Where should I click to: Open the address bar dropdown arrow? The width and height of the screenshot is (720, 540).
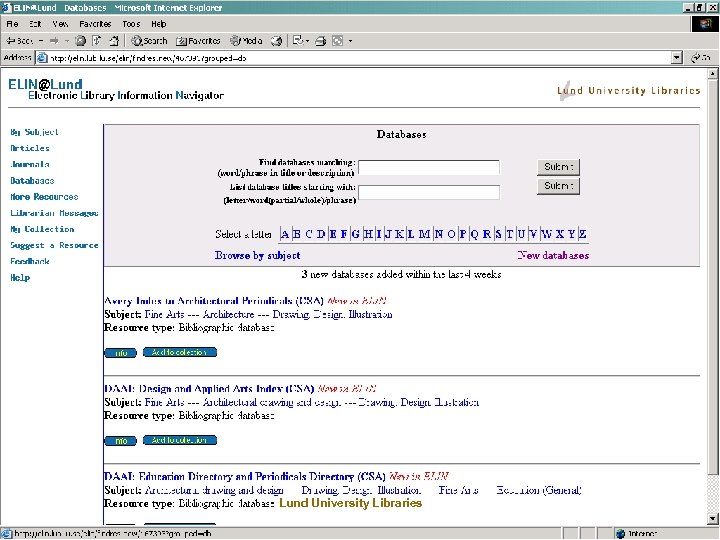coord(677,58)
